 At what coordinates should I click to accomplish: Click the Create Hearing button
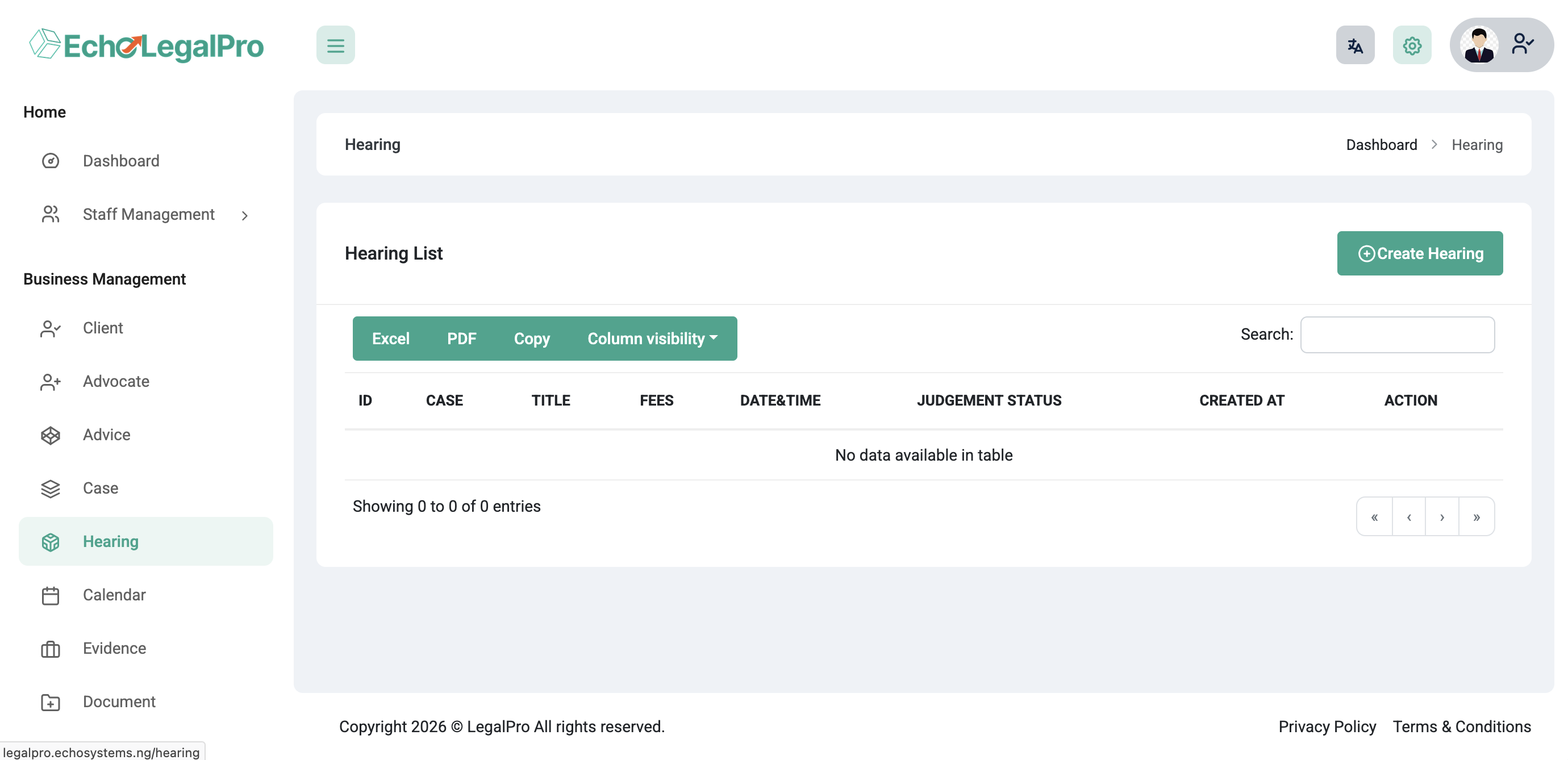coord(1420,253)
